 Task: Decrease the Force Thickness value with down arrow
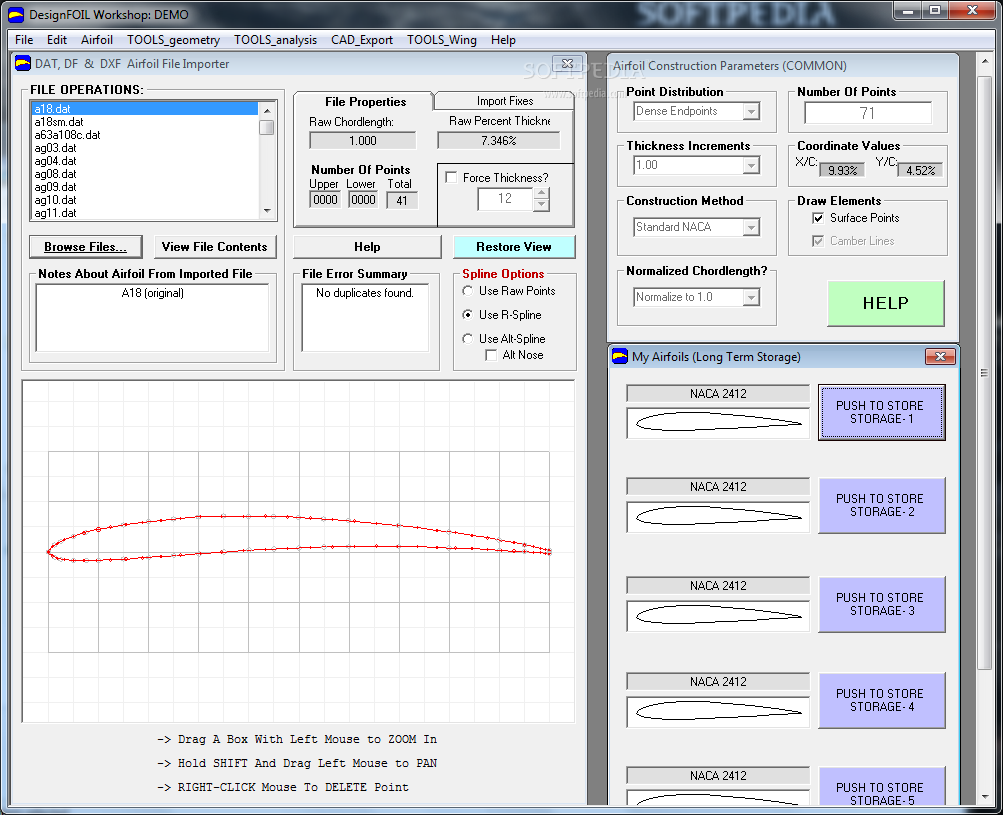click(541, 205)
